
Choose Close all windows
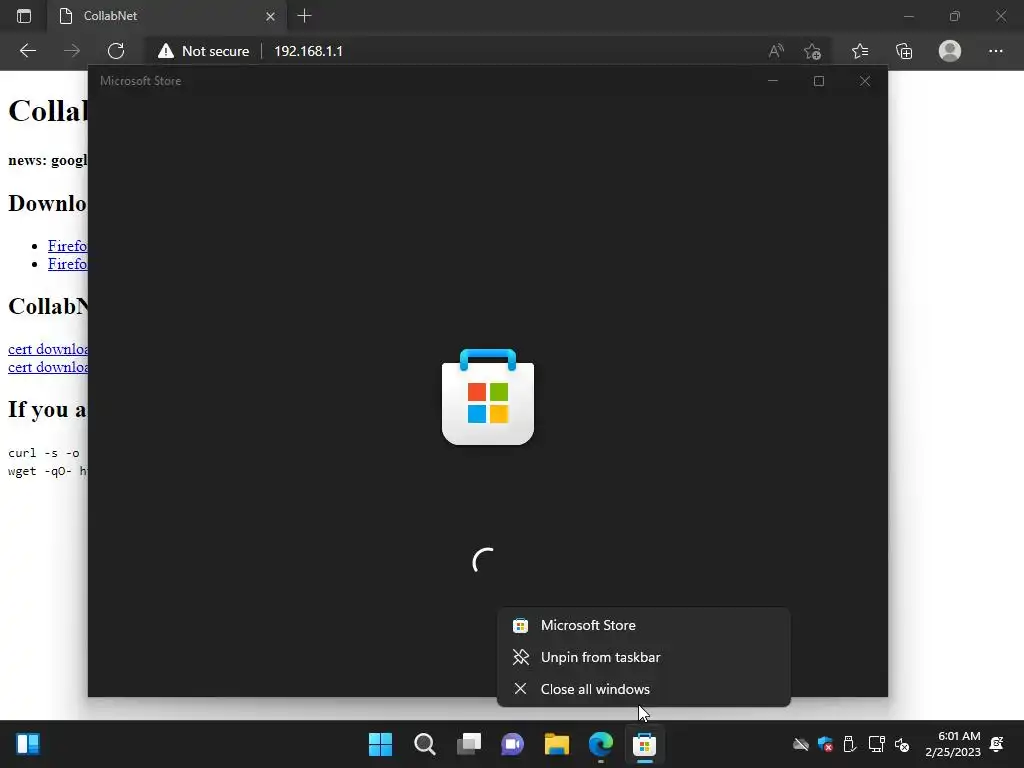point(643,689)
